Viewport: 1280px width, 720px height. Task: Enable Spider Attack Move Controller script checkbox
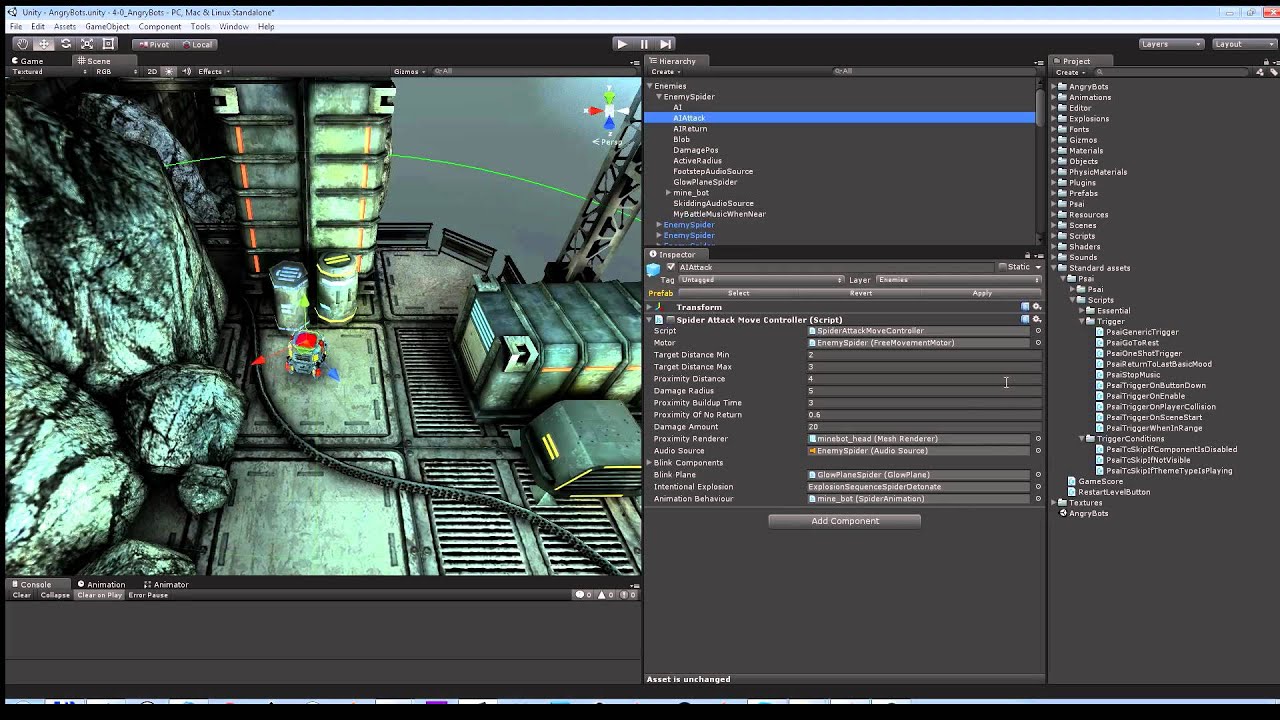[x=671, y=320]
